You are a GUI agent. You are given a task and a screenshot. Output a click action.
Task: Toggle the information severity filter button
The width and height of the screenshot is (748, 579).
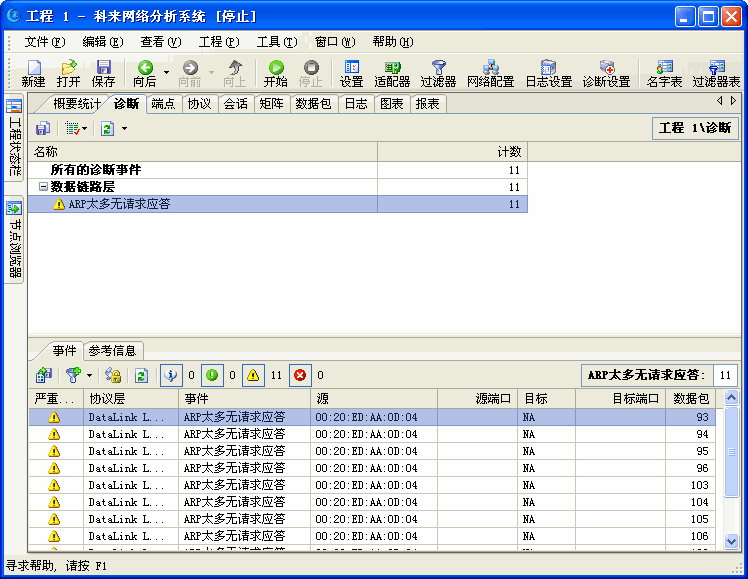(171, 375)
